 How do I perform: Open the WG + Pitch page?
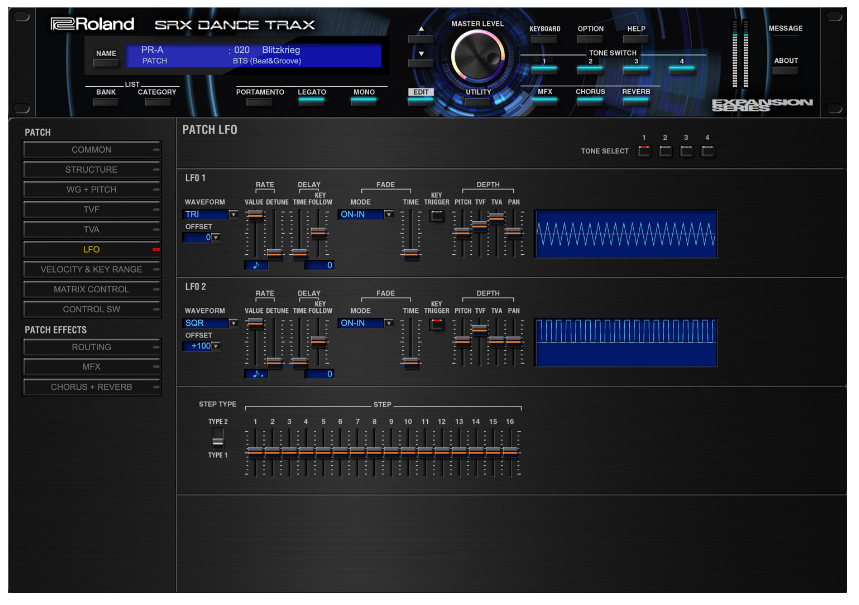coord(91,190)
